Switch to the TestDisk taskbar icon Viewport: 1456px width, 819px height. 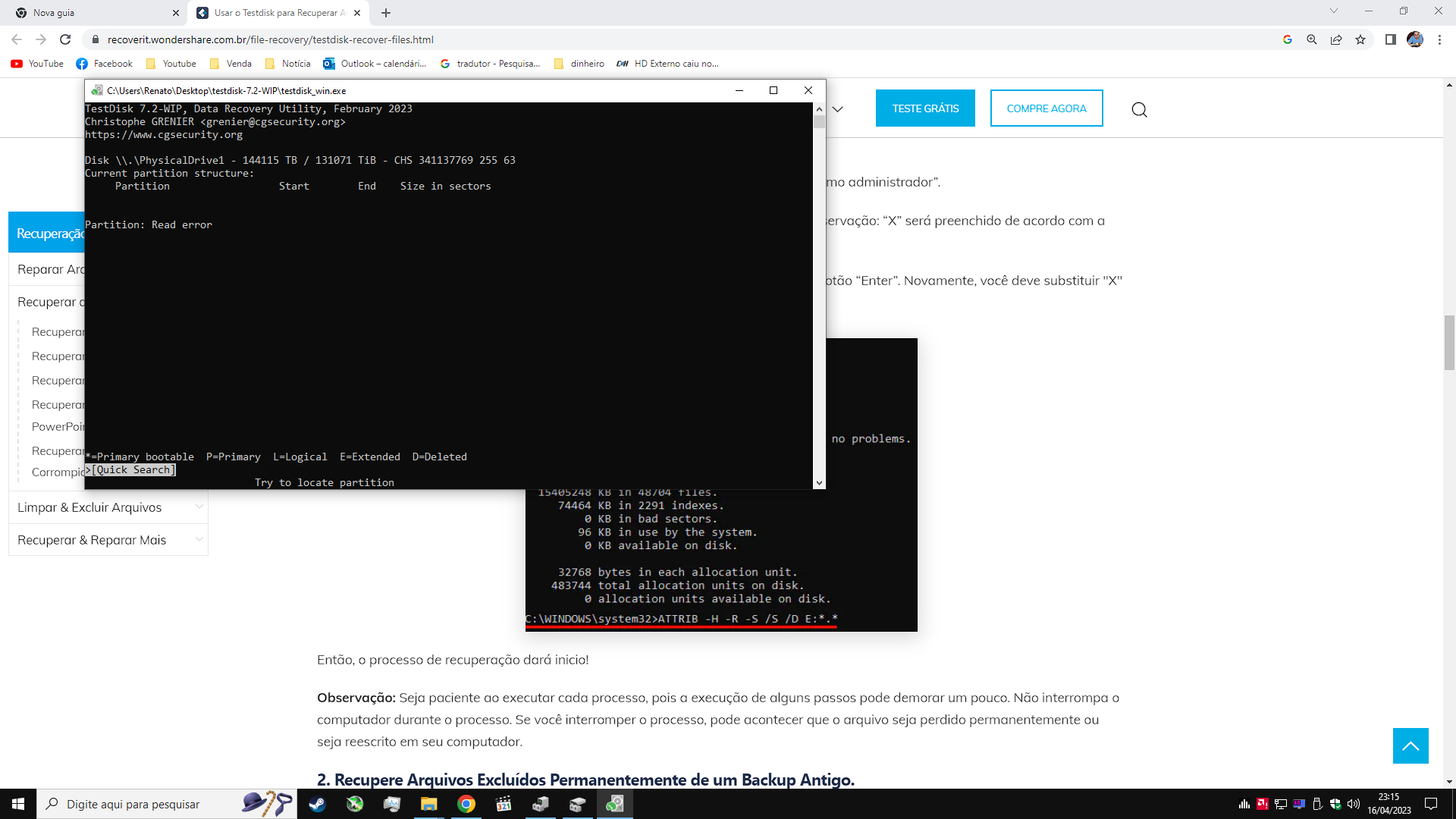click(x=615, y=804)
